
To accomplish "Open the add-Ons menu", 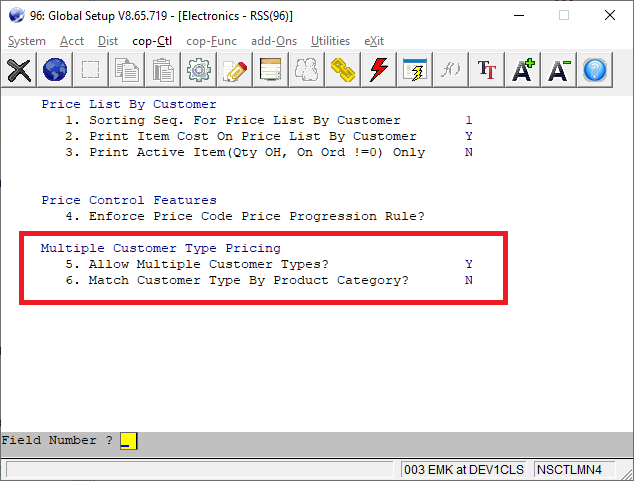I will 274,41.
